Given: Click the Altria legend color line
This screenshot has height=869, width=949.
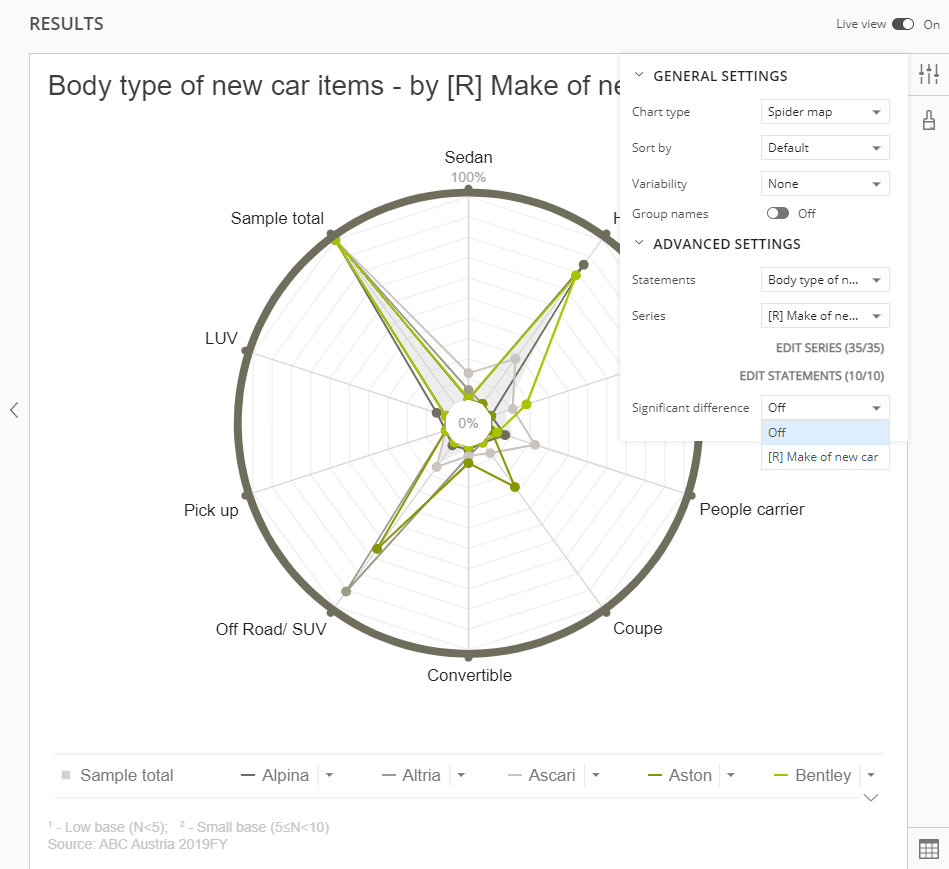Looking at the screenshot, I should 390,775.
